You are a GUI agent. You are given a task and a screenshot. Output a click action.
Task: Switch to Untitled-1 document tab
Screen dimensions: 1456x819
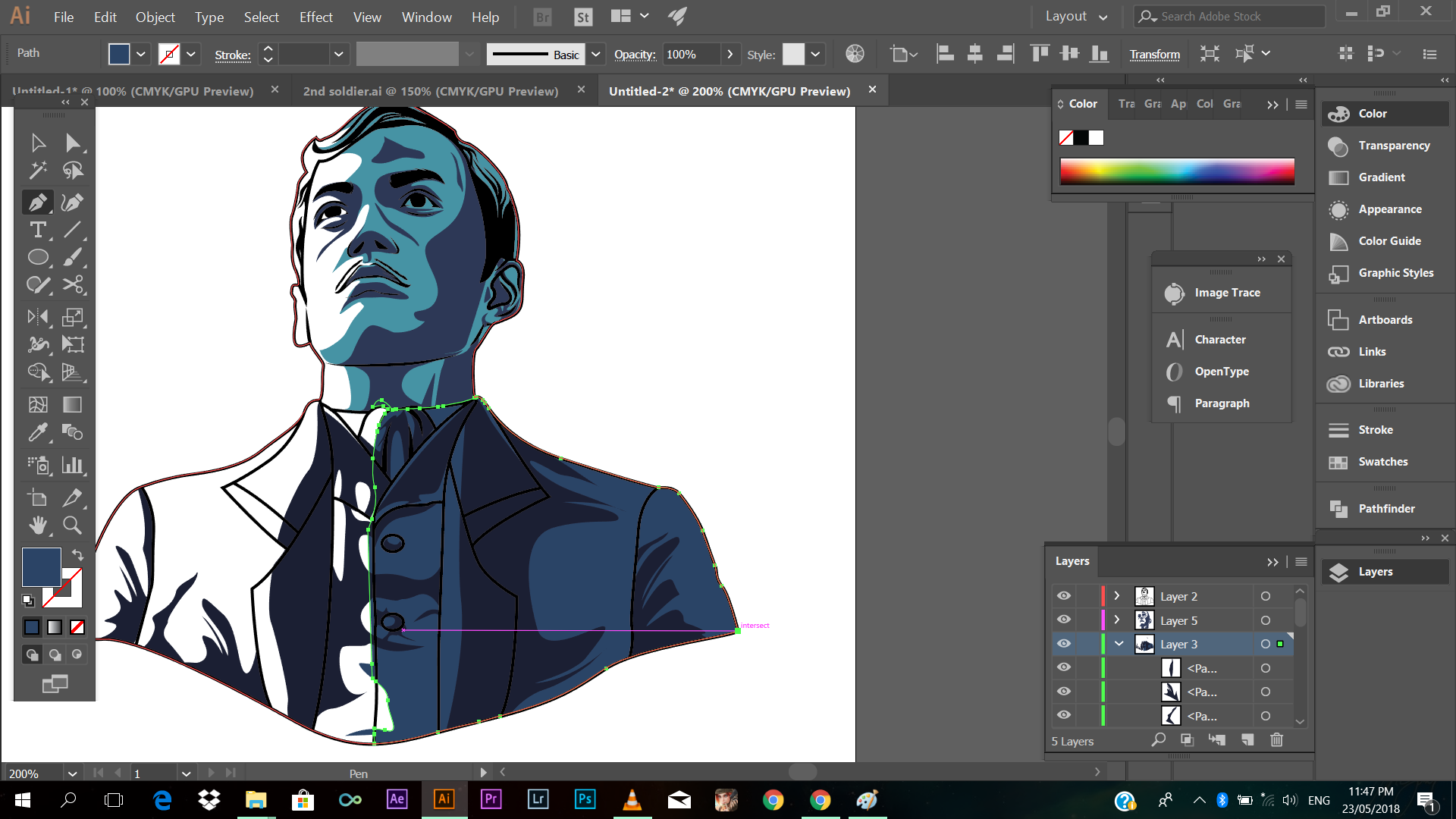[x=132, y=91]
